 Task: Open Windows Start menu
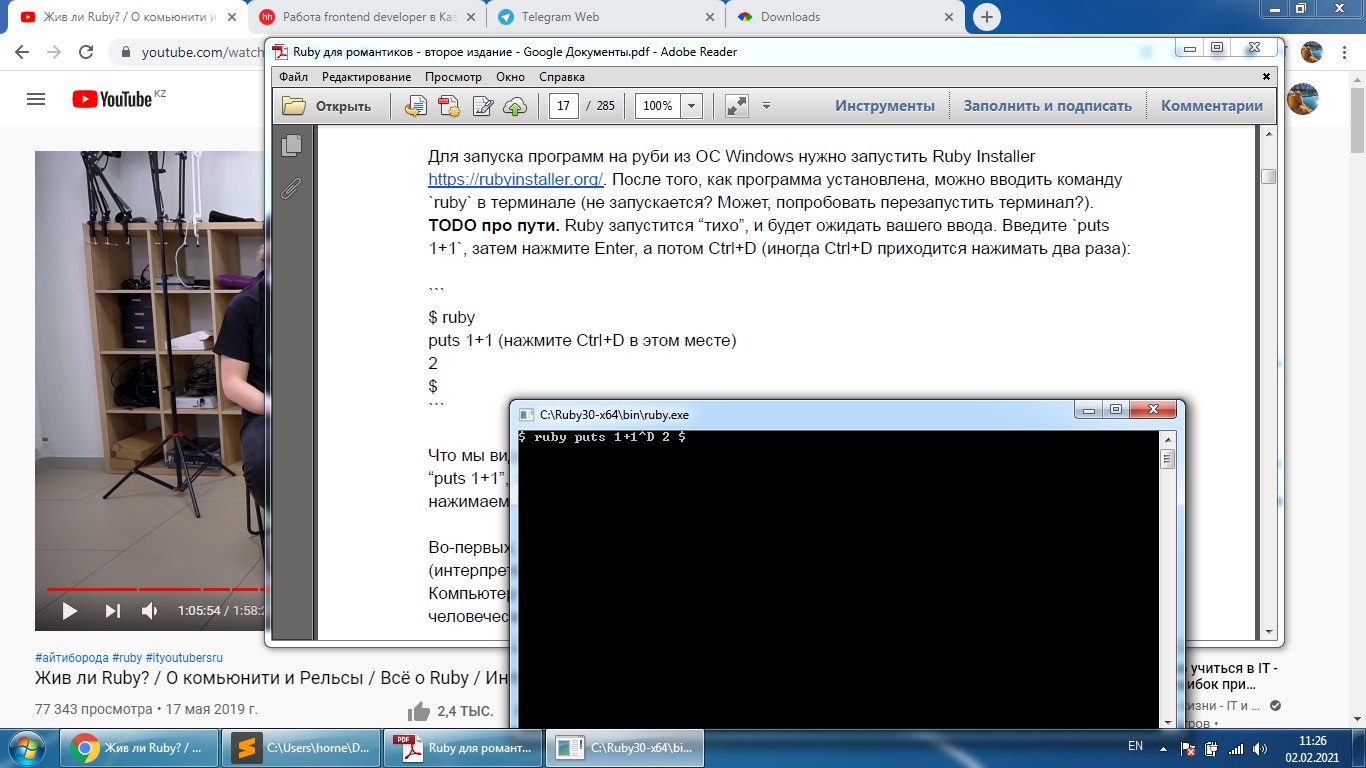pyautogui.click(x=27, y=747)
